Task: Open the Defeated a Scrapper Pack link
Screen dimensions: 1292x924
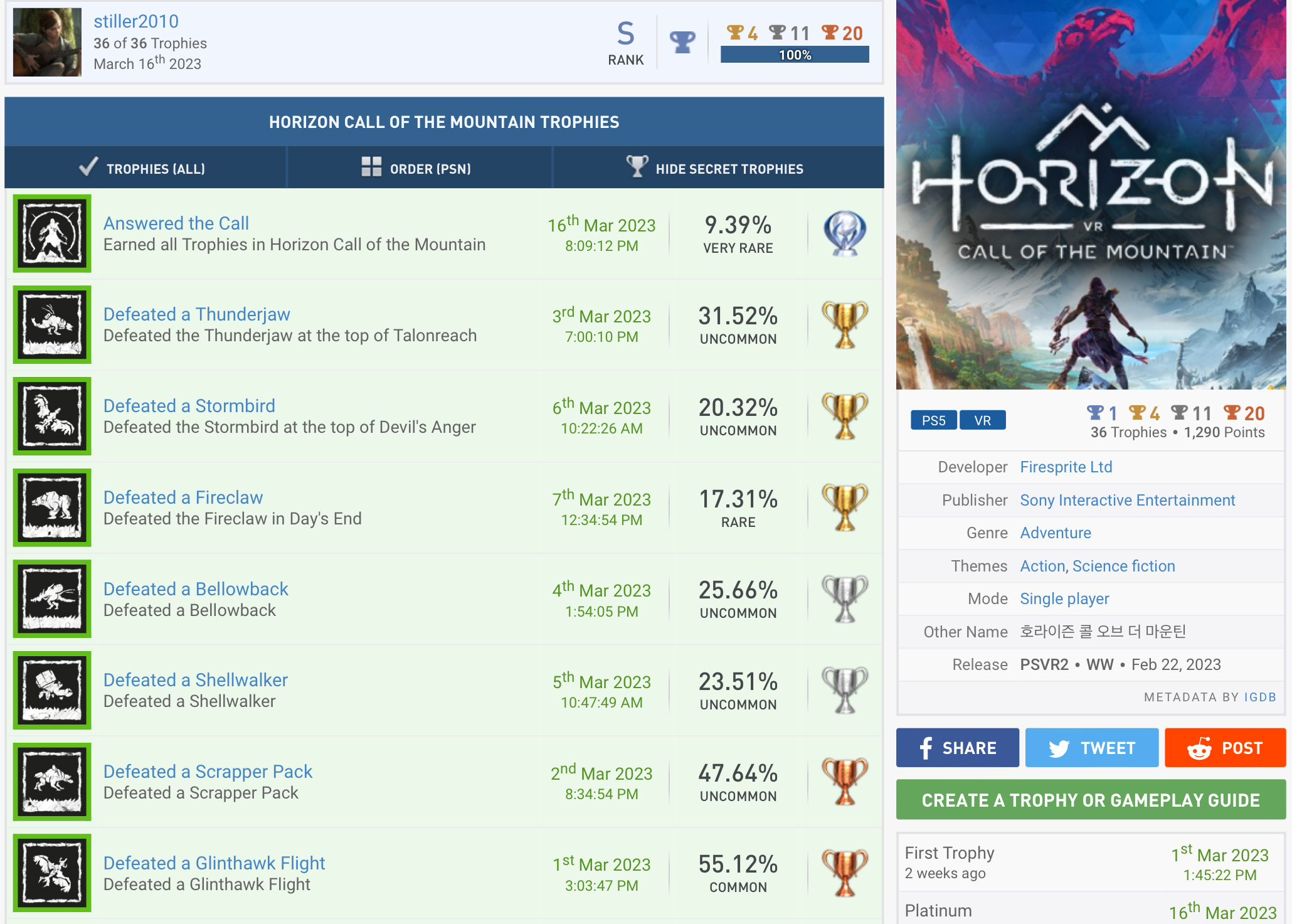Action: tap(208, 772)
